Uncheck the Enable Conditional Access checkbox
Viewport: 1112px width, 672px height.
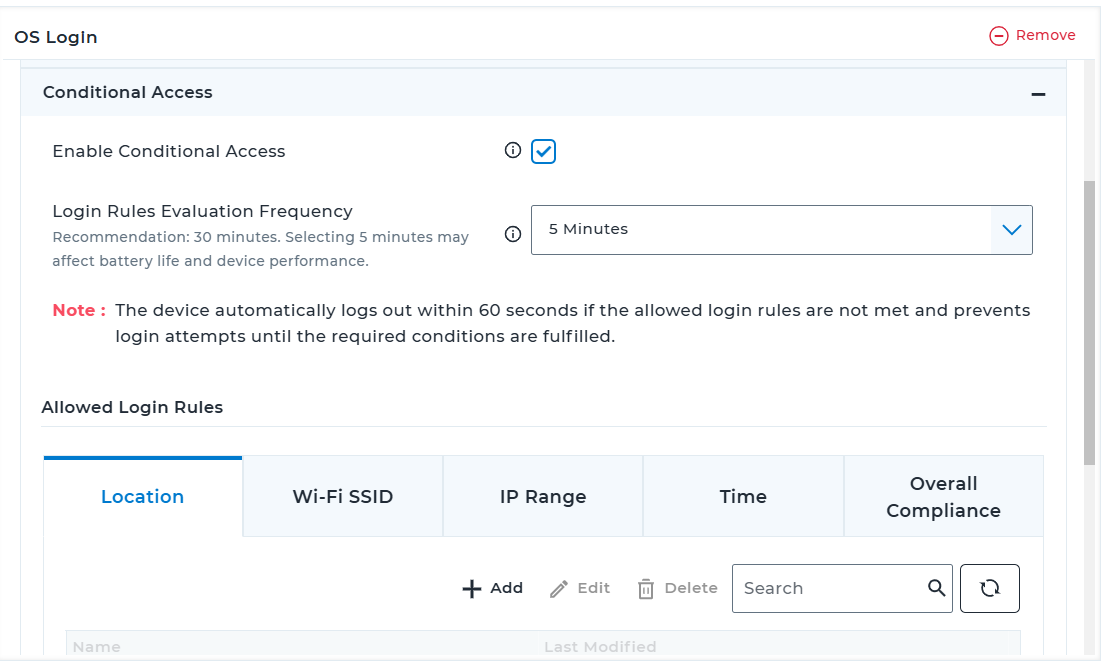coord(543,151)
